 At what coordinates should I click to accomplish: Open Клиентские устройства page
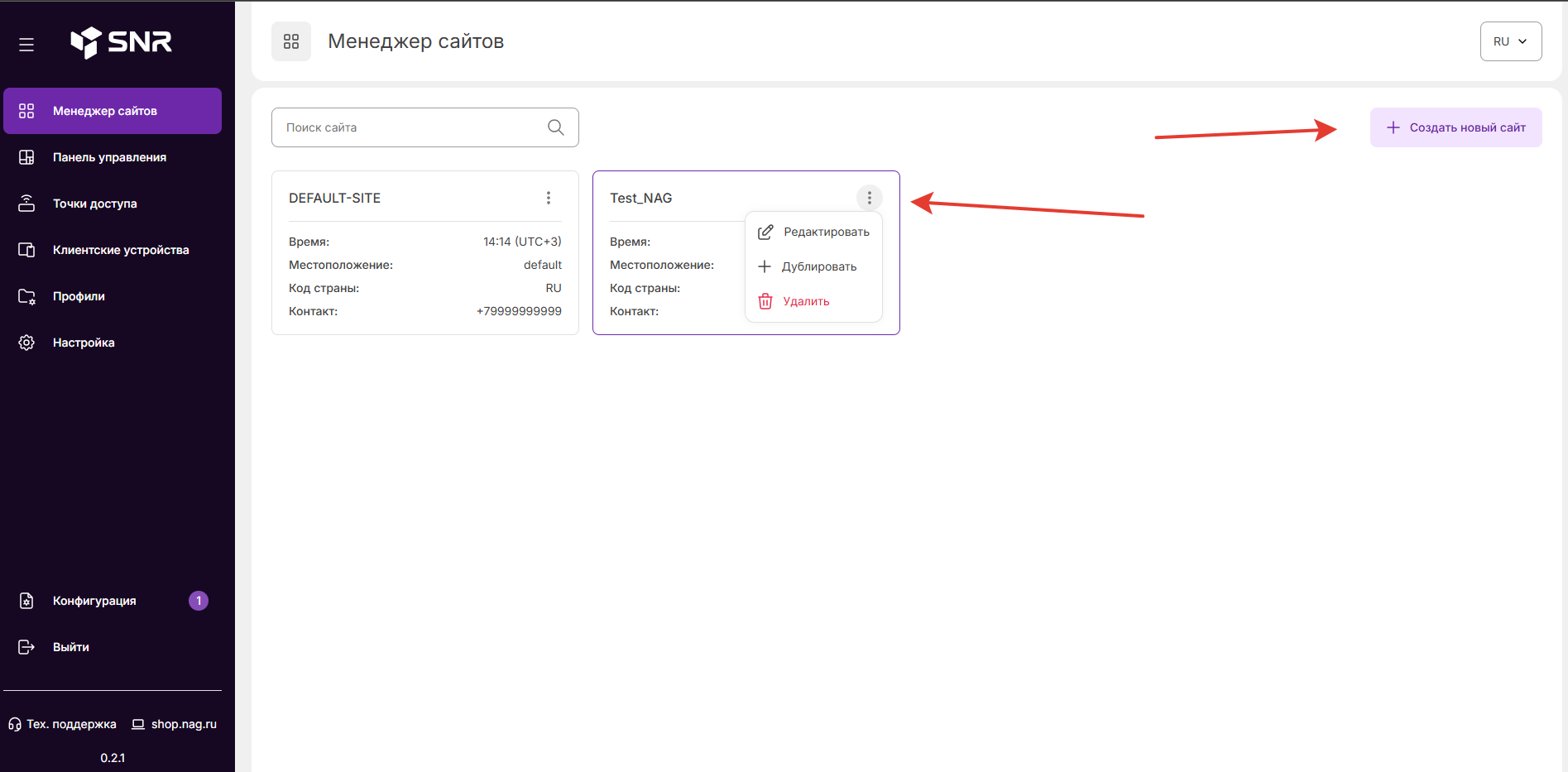tap(113, 250)
